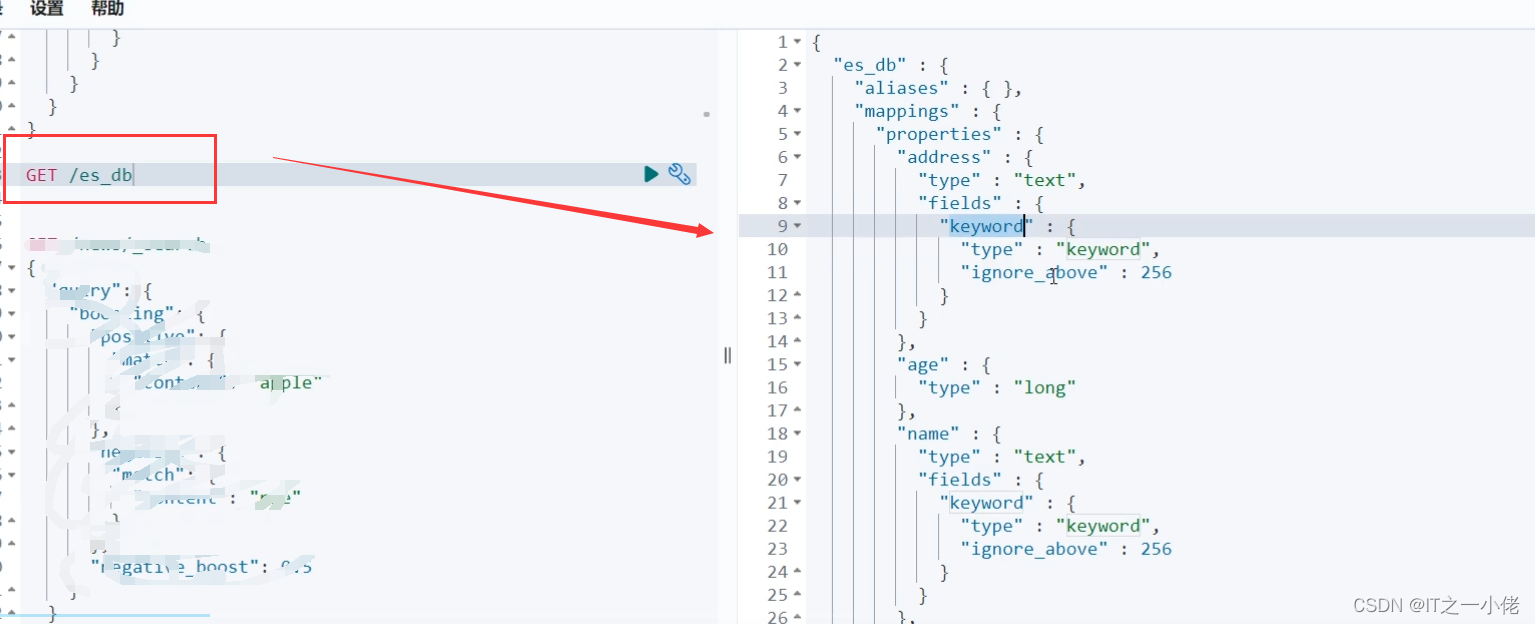This screenshot has height=624, width=1535.
Task: Click the 256 value on line 11
Action: [1156, 272]
